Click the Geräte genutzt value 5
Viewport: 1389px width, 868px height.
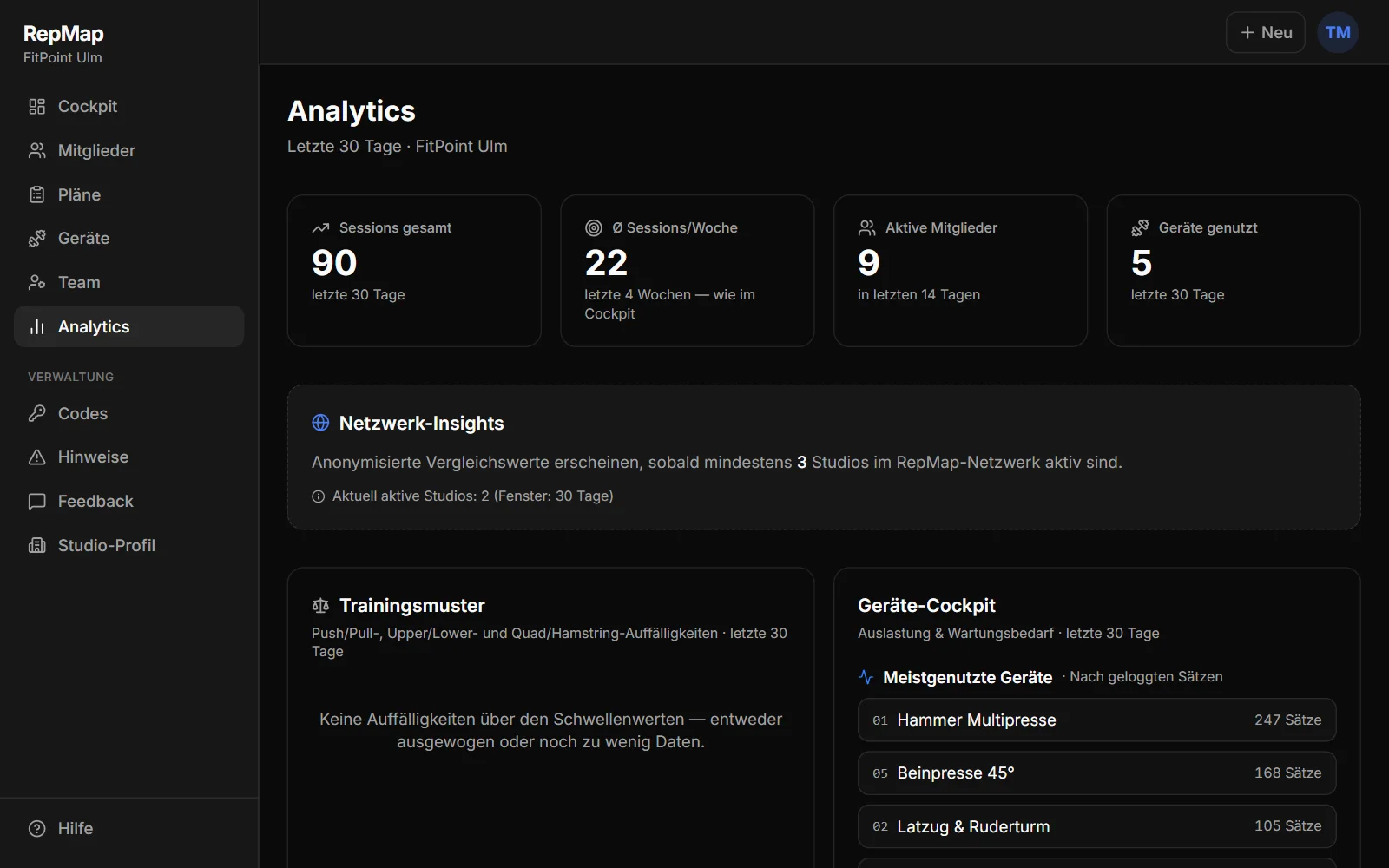(x=1142, y=262)
